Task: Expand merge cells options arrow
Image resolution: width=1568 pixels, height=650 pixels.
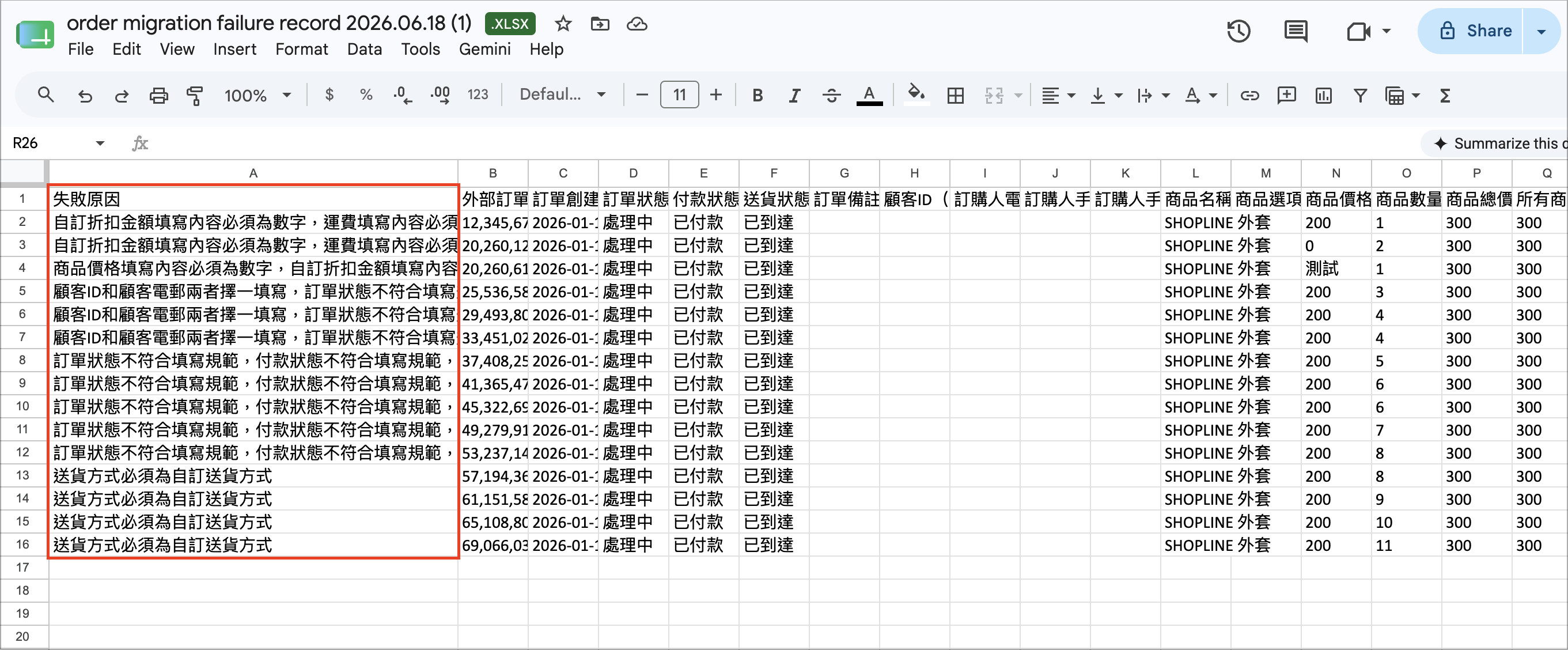Action: (1018, 96)
